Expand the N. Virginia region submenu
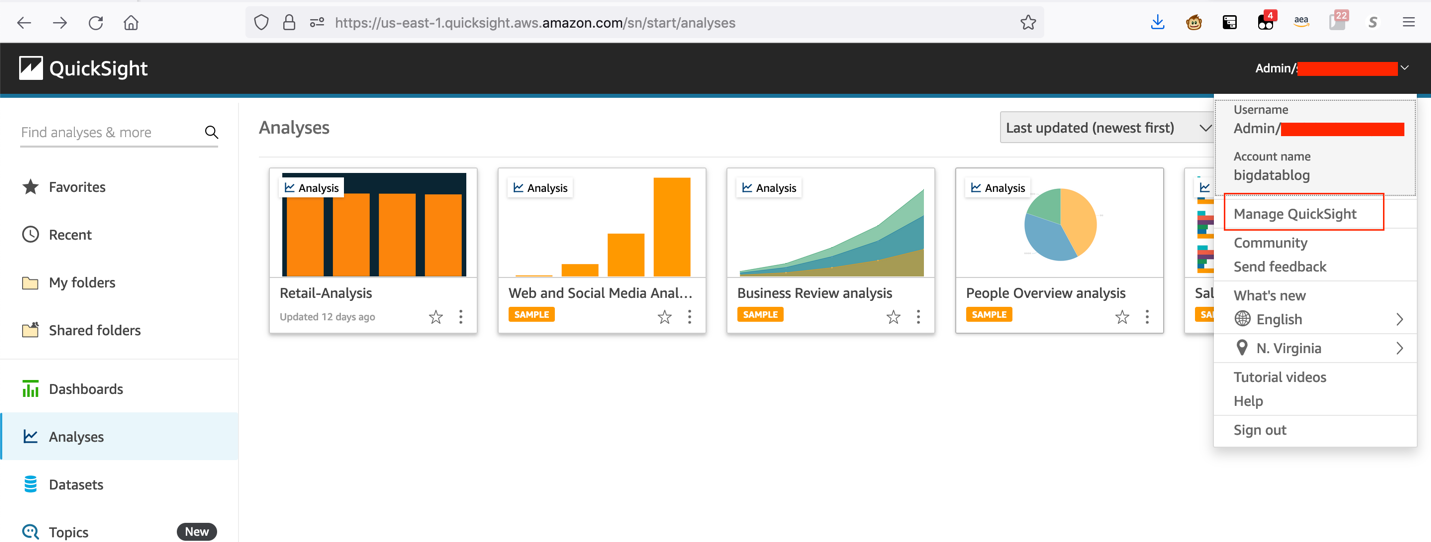The height and width of the screenshot is (542, 1431). coord(1399,348)
